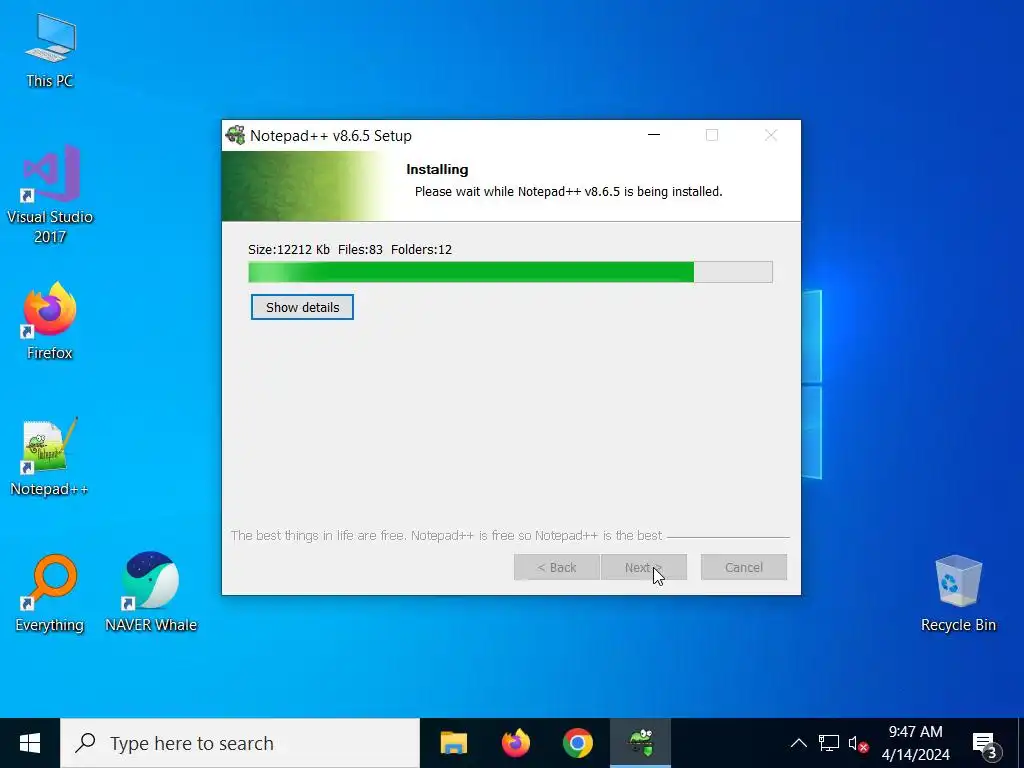Click Show details button
This screenshot has width=1024, height=768.
pyautogui.click(x=302, y=307)
